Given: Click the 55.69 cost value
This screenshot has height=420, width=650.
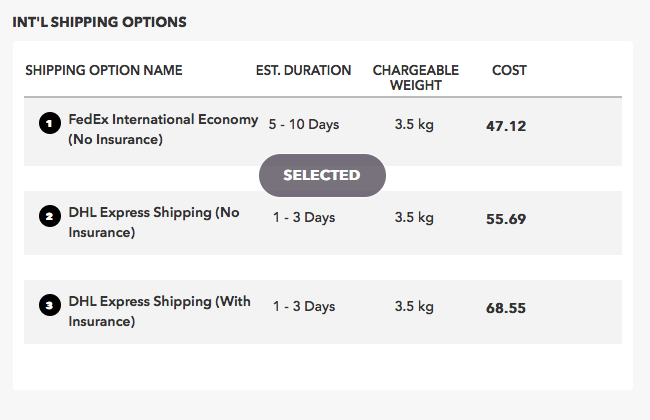Looking at the screenshot, I should [506, 219].
